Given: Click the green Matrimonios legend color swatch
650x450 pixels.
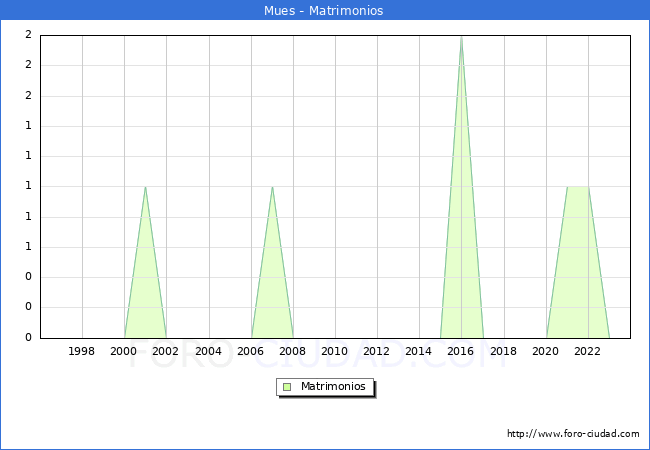Looking at the screenshot, I should [x=287, y=387].
